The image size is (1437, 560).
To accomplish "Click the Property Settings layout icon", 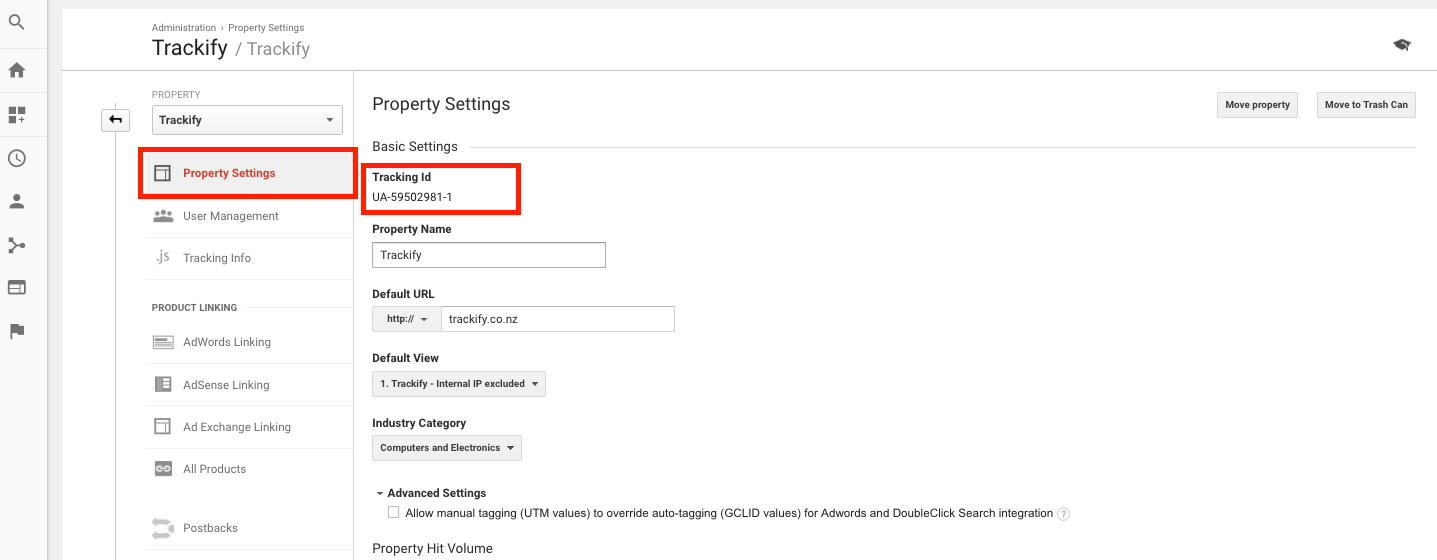I will pos(162,173).
